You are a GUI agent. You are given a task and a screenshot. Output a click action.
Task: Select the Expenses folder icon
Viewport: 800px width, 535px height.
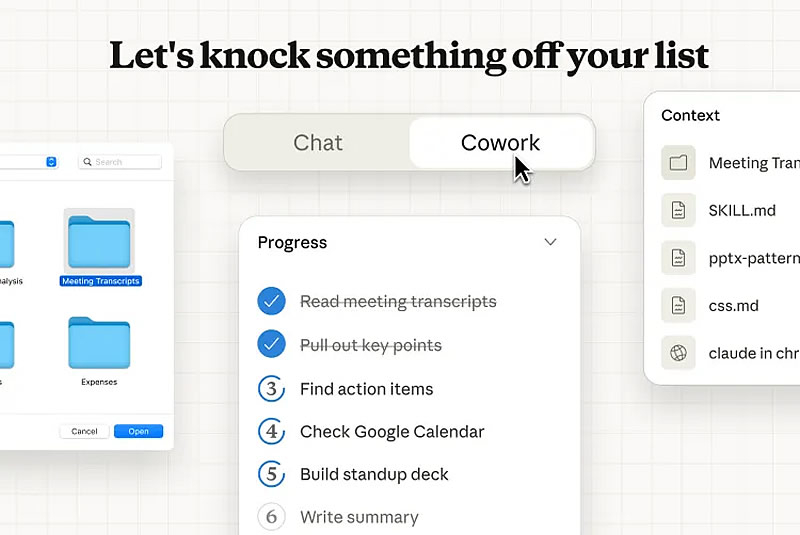99,344
